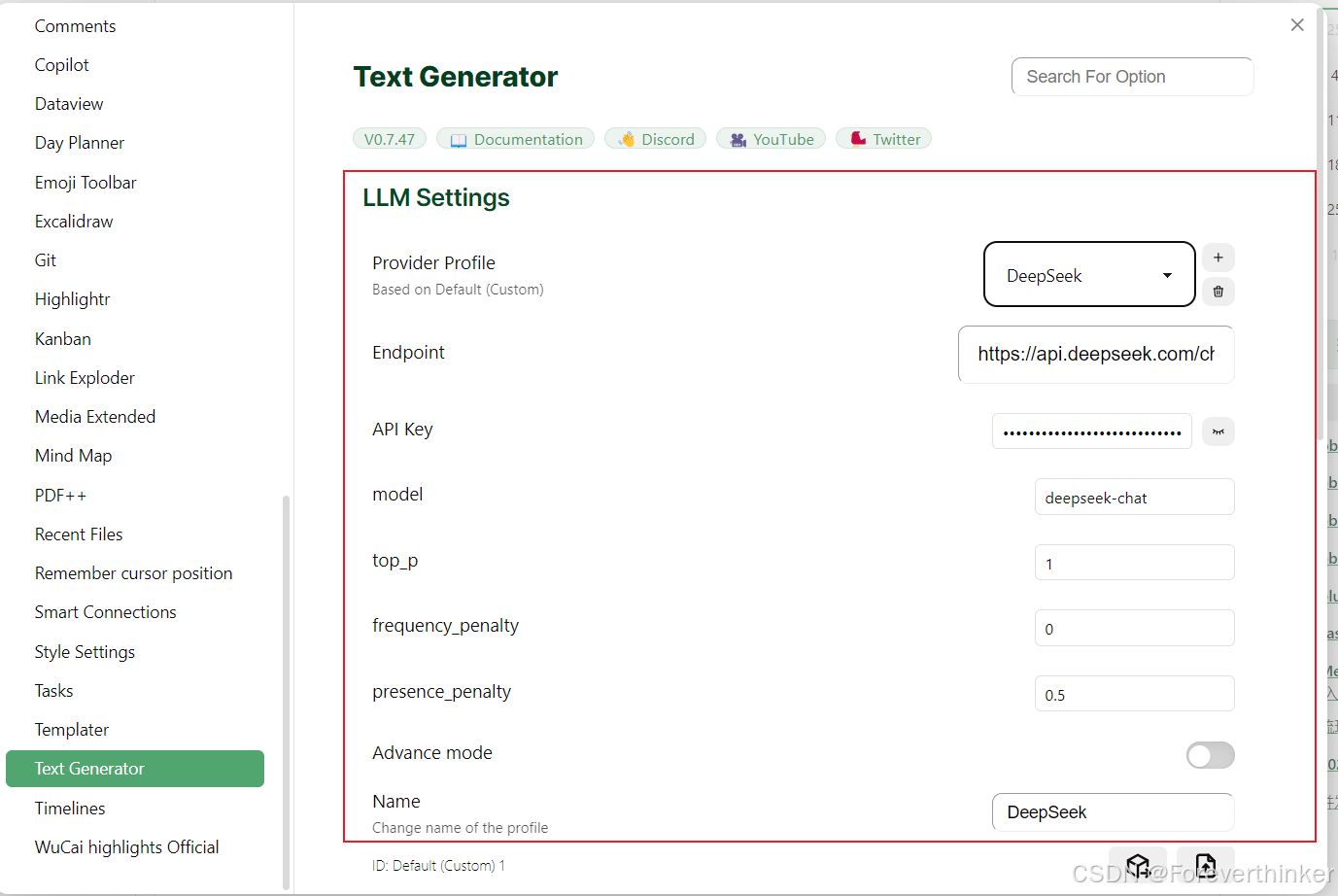Click the presence_penalty value field
Viewport: 1338px width, 896px height.
pos(1134,694)
